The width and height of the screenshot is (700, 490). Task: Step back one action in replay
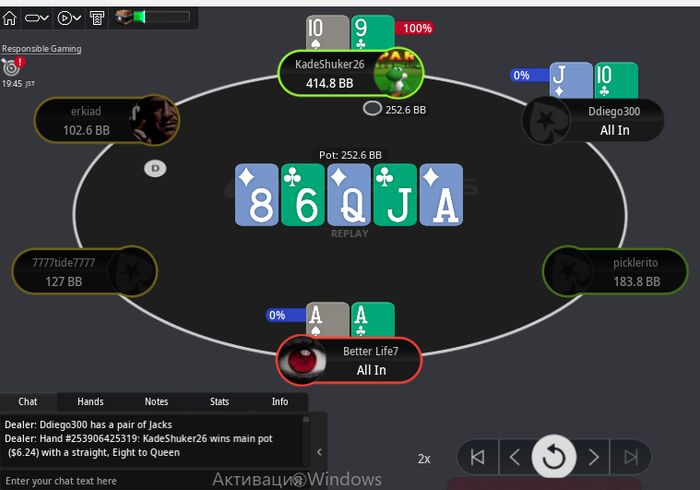515,457
